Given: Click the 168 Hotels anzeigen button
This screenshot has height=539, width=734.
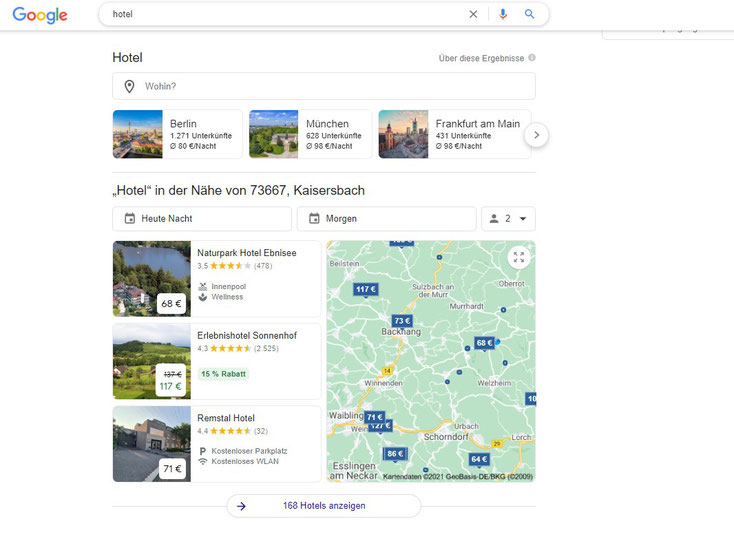Looking at the screenshot, I should [x=324, y=506].
